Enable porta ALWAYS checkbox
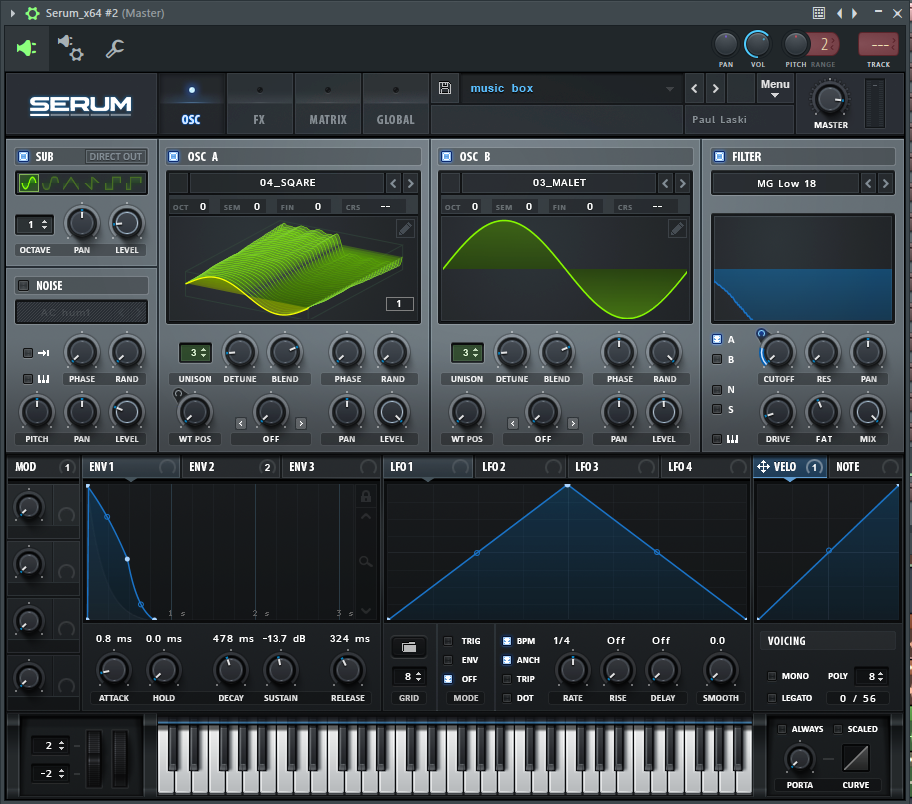 [x=782, y=729]
